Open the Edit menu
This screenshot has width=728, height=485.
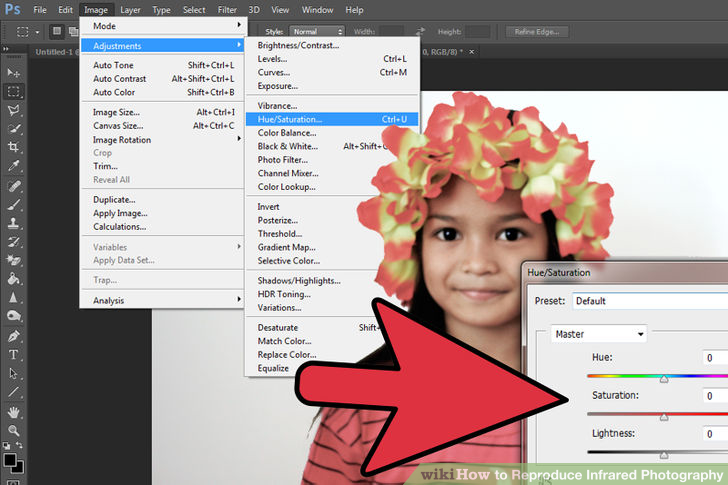click(65, 10)
